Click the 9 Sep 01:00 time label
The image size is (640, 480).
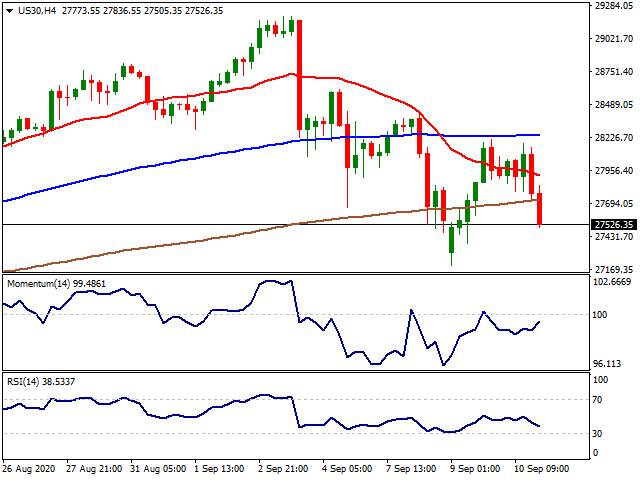coord(476,468)
